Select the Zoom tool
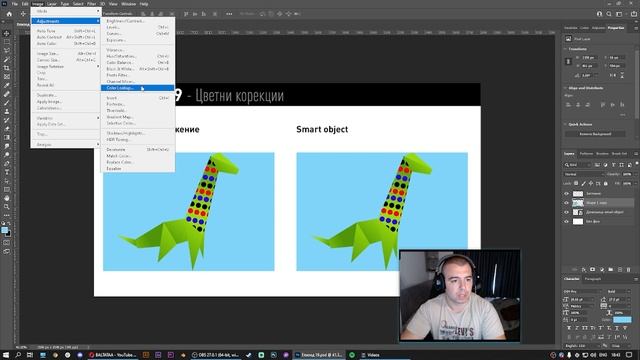Screen dimensions: 640x360 pyautogui.click(x=7, y=207)
